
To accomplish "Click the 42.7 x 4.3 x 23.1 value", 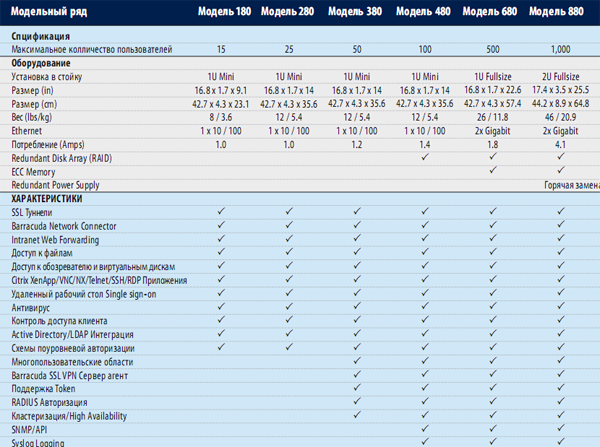I will [221, 104].
